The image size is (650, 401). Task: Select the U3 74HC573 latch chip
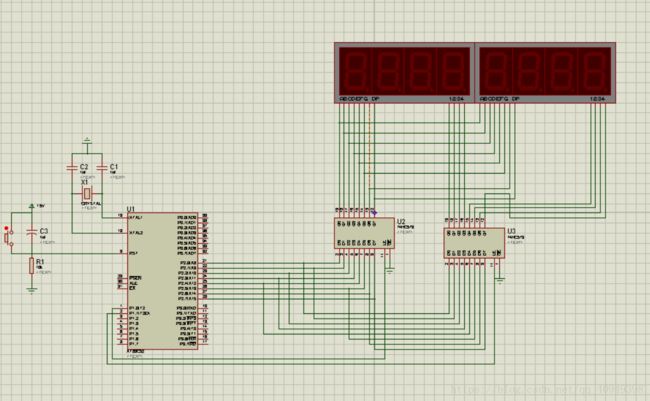tap(474, 243)
